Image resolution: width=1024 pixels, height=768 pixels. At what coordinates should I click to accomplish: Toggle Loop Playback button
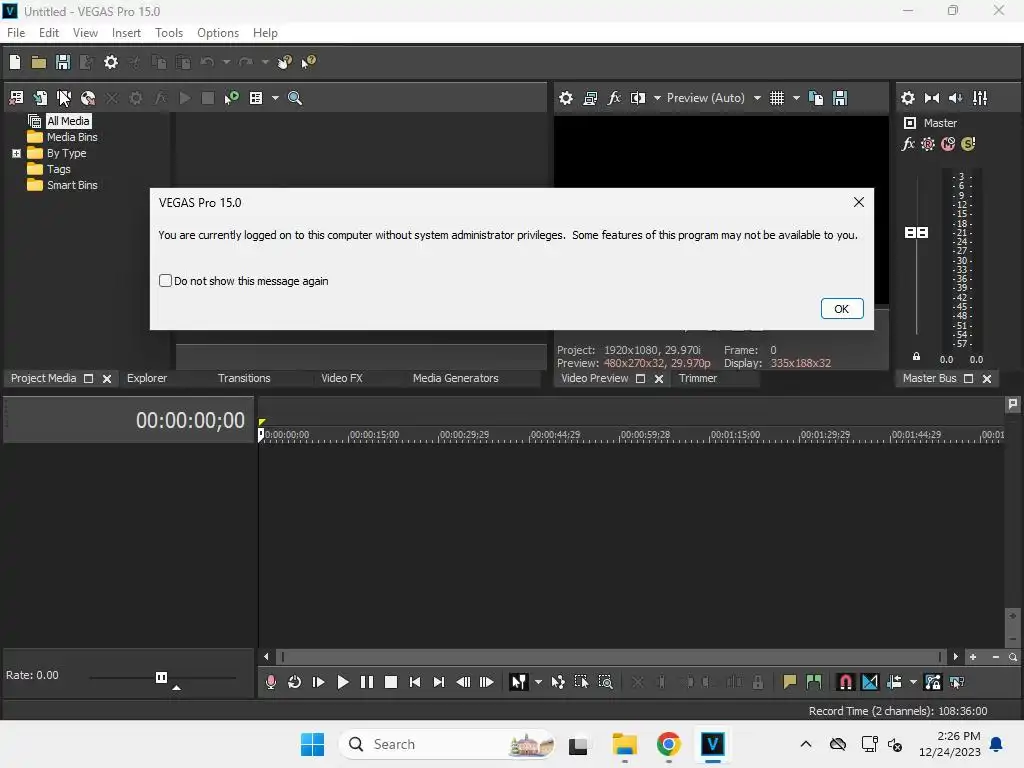tap(295, 682)
